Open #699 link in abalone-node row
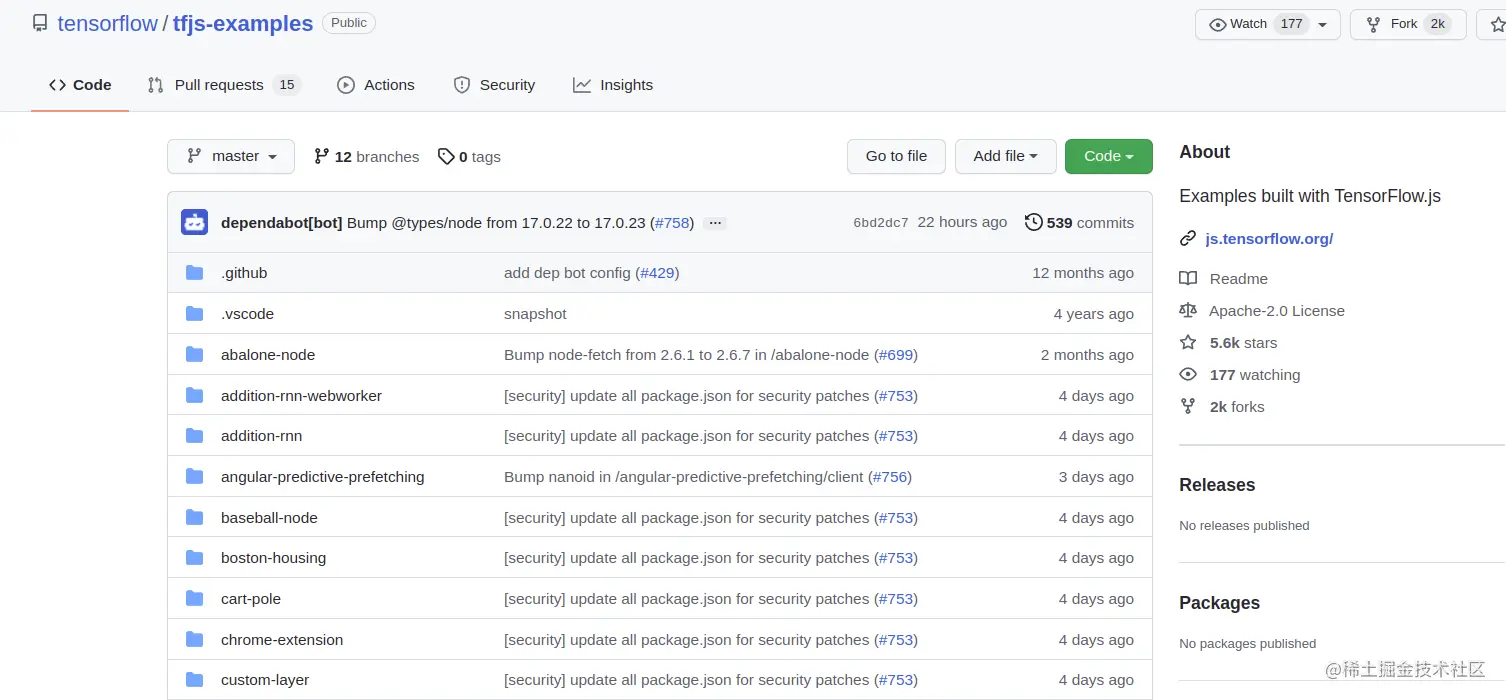 click(x=896, y=355)
